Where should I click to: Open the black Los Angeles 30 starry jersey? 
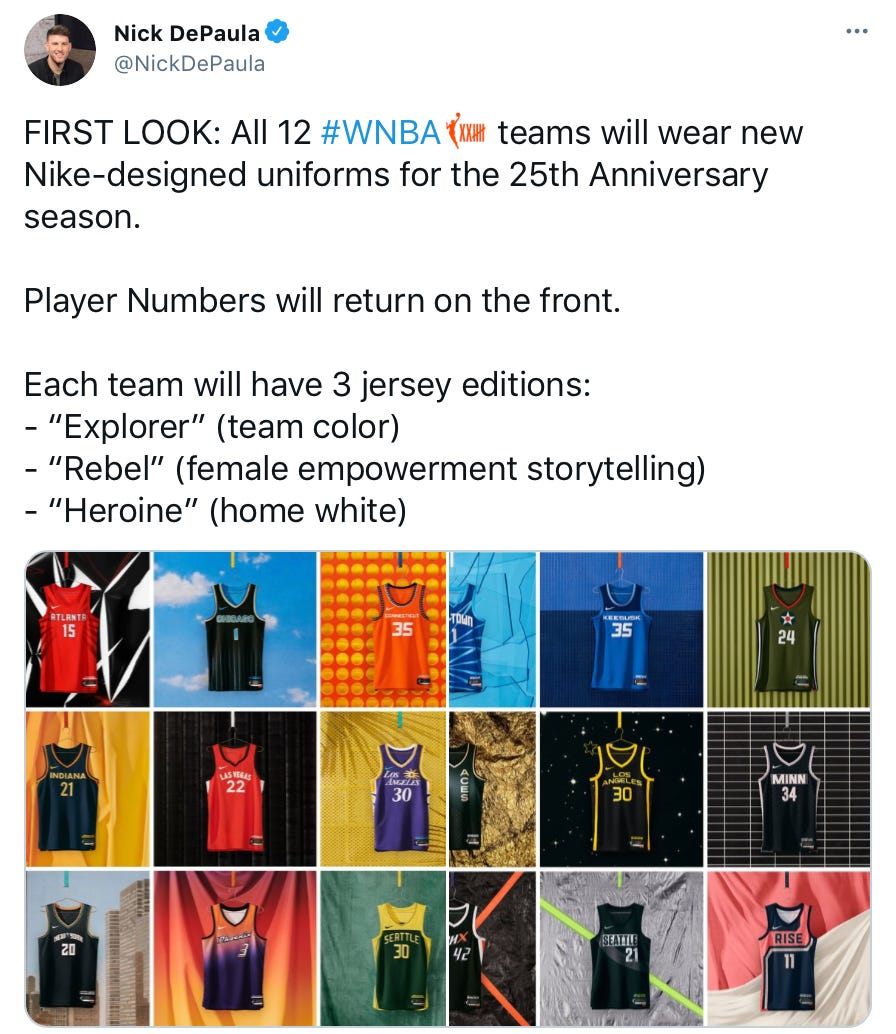coord(621,789)
